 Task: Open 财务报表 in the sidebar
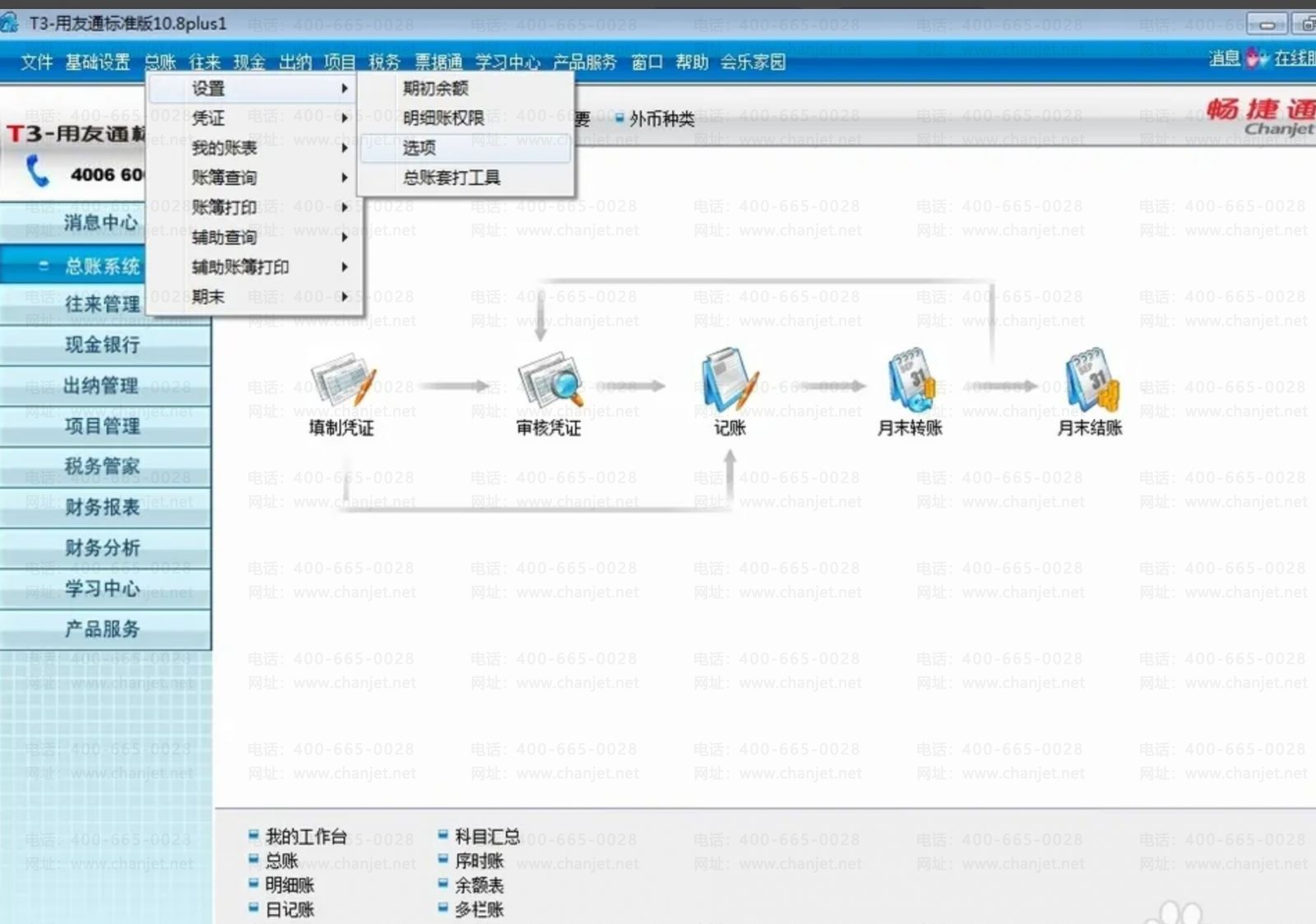pyautogui.click(x=105, y=507)
